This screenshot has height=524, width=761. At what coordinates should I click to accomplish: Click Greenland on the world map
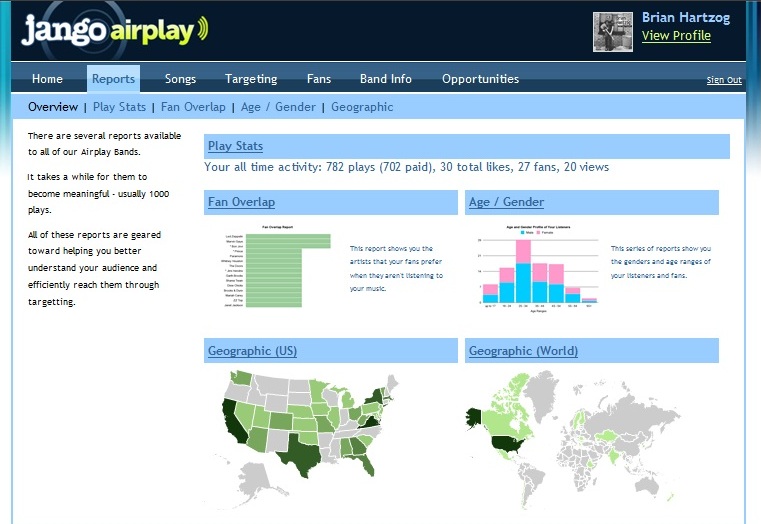tap(543, 394)
